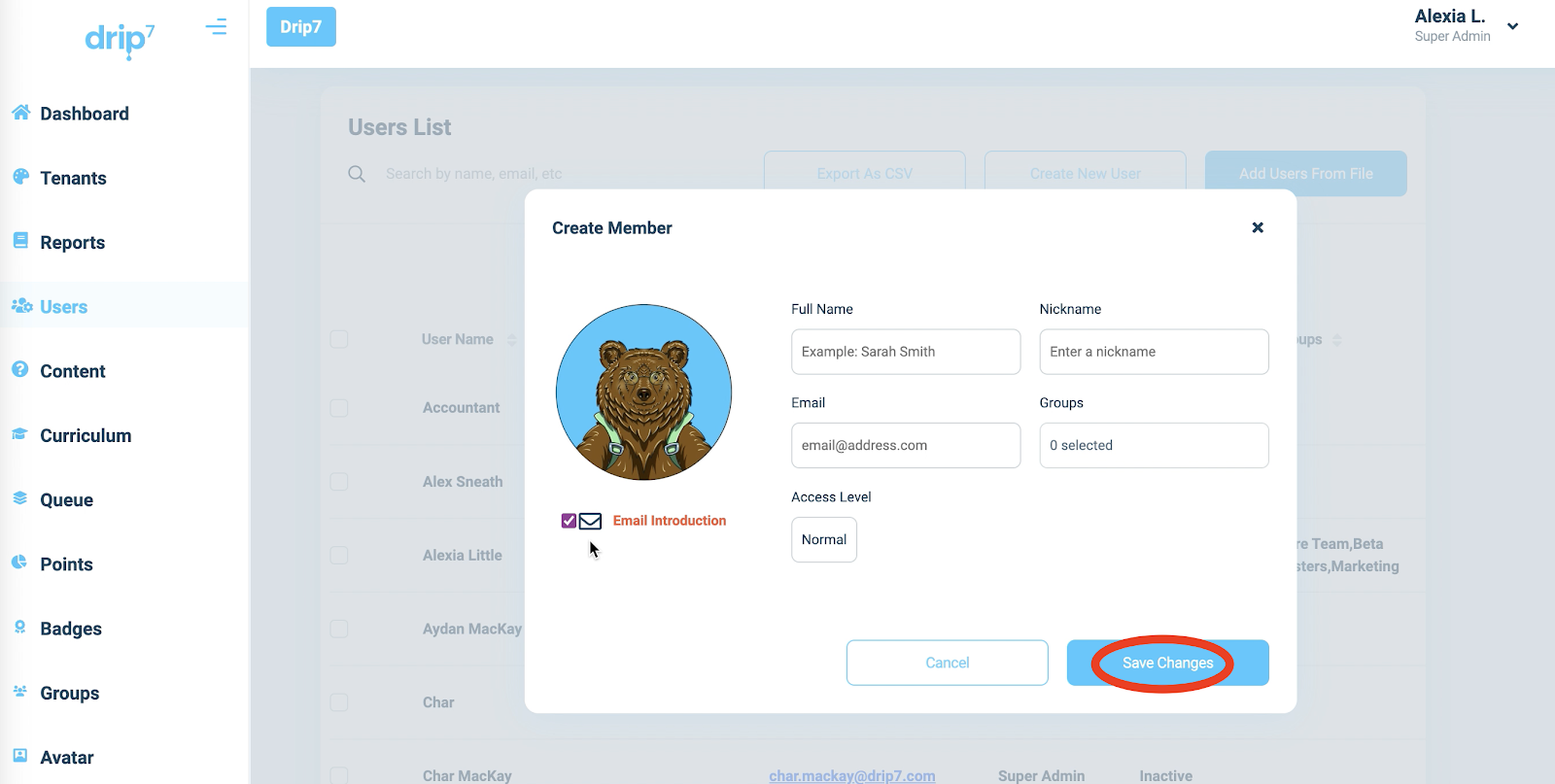The image size is (1555, 784).
Task: Click the Drip7 tenant button
Action: (301, 27)
